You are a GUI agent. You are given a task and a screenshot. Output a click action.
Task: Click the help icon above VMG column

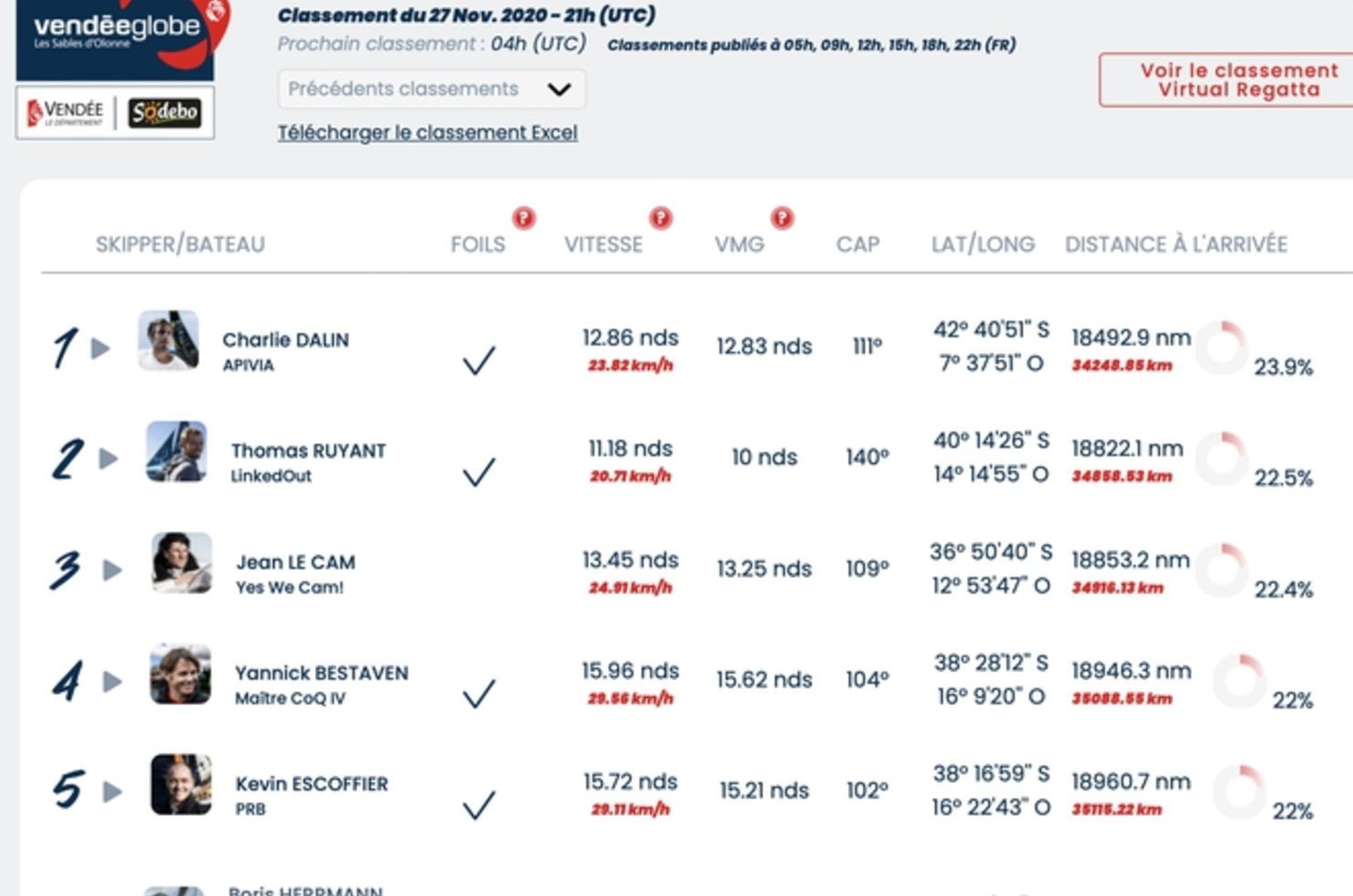[x=782, y=218]
